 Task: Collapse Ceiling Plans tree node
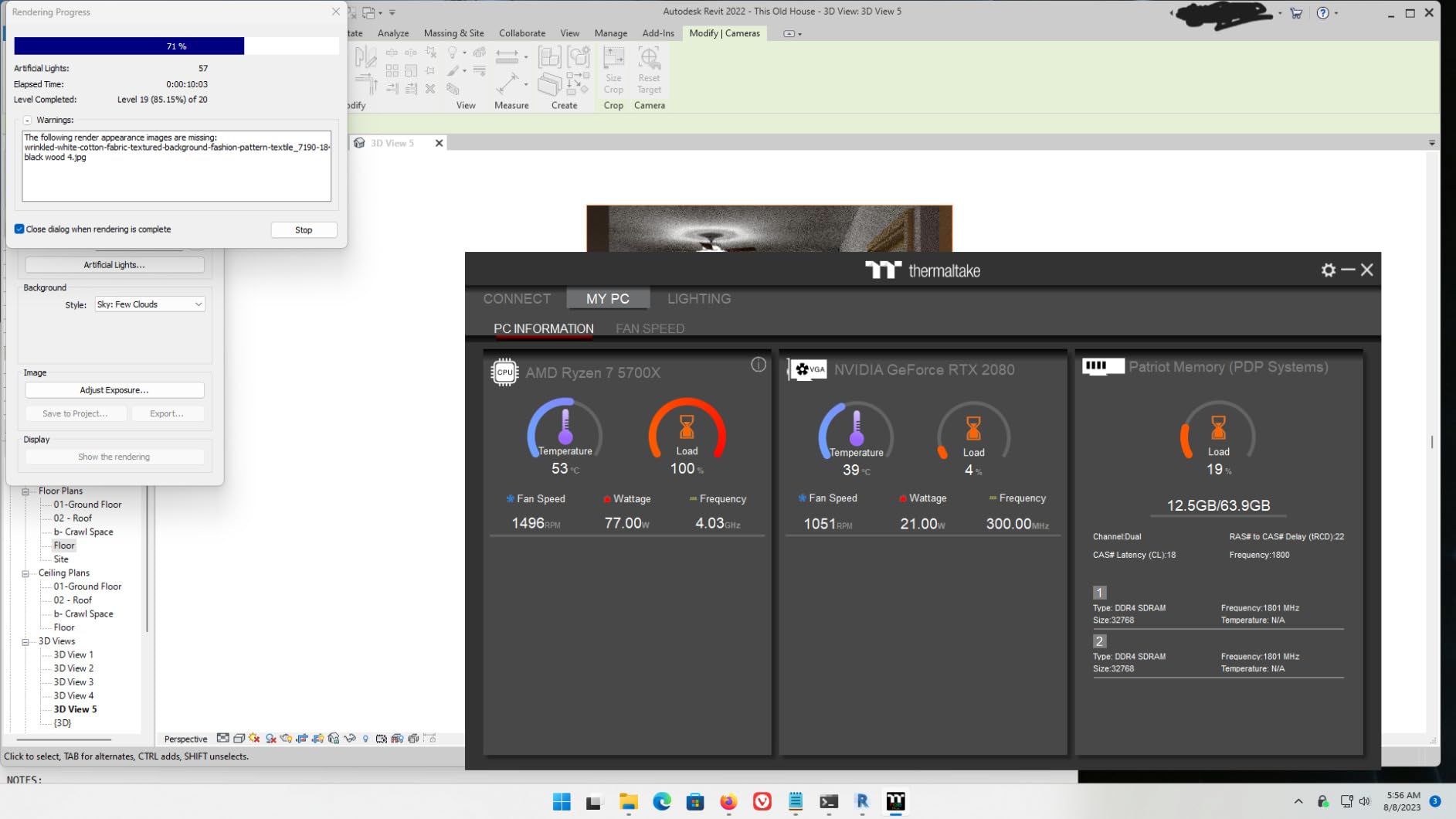(x=25, y=573)
